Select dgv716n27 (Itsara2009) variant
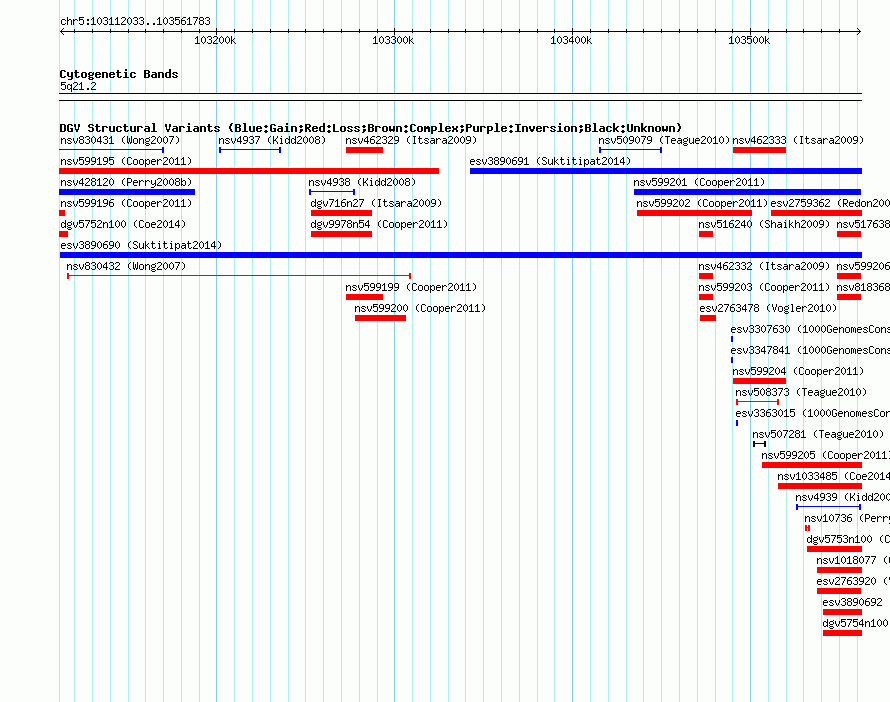Viewport: 890px width, 702px height. pos(341,213)
